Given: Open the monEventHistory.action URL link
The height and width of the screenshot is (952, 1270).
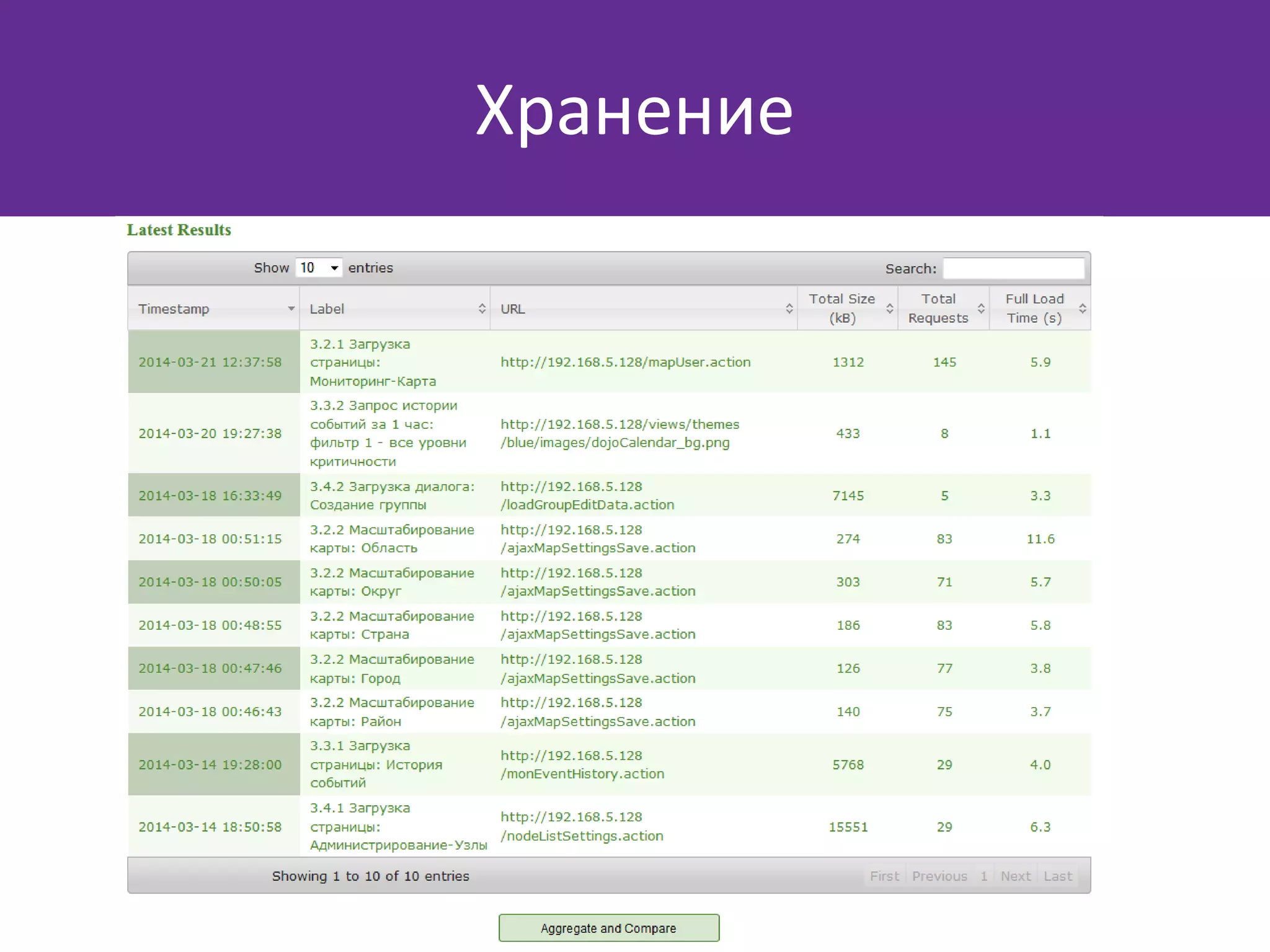Looking at the screenshot, I should [582, 764].
